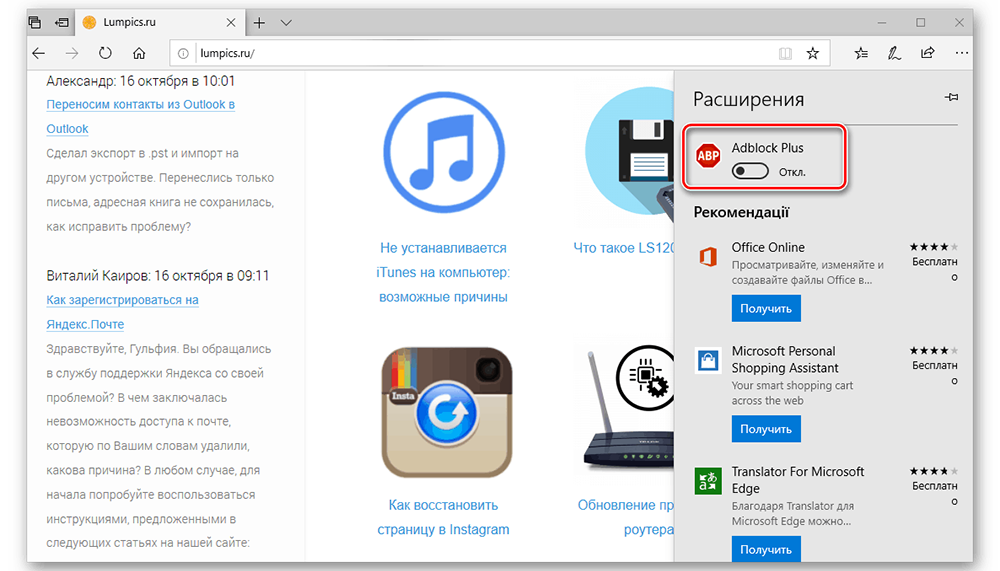Show tab previews chevron
The image size is (1000, 571).
point(286,23)
